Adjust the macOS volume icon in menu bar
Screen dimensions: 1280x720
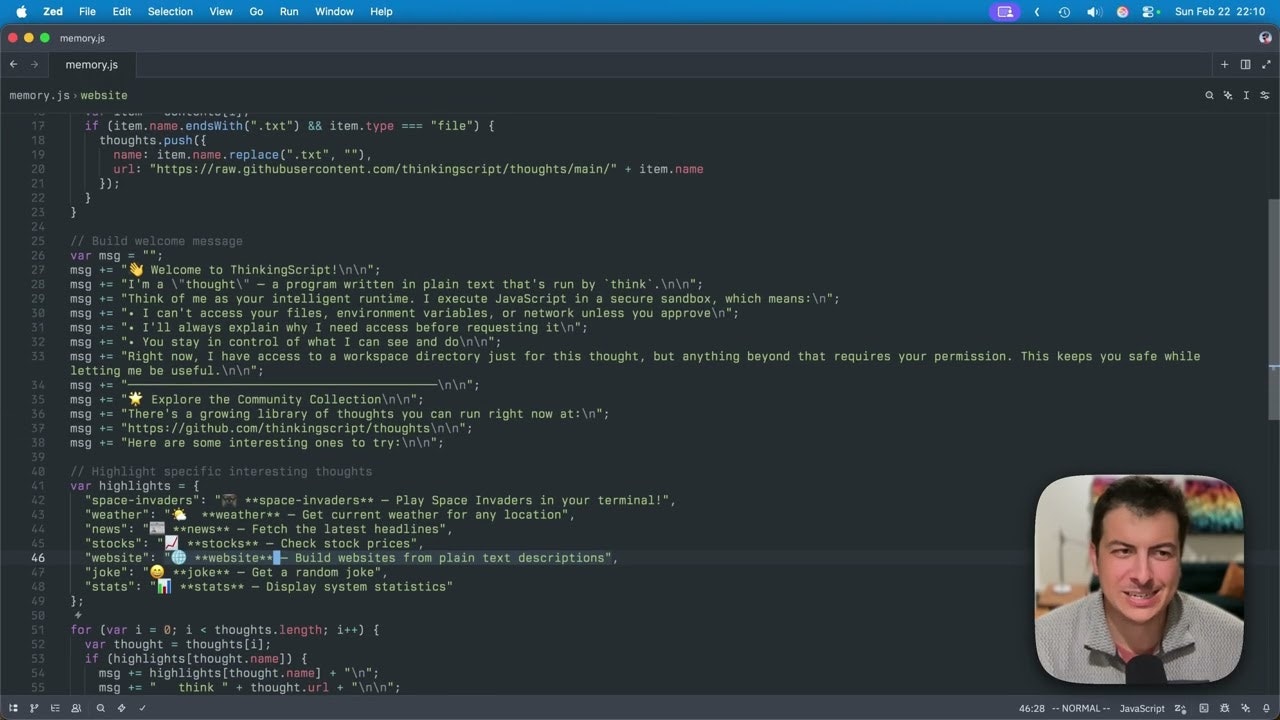(x=1094, y=11)
